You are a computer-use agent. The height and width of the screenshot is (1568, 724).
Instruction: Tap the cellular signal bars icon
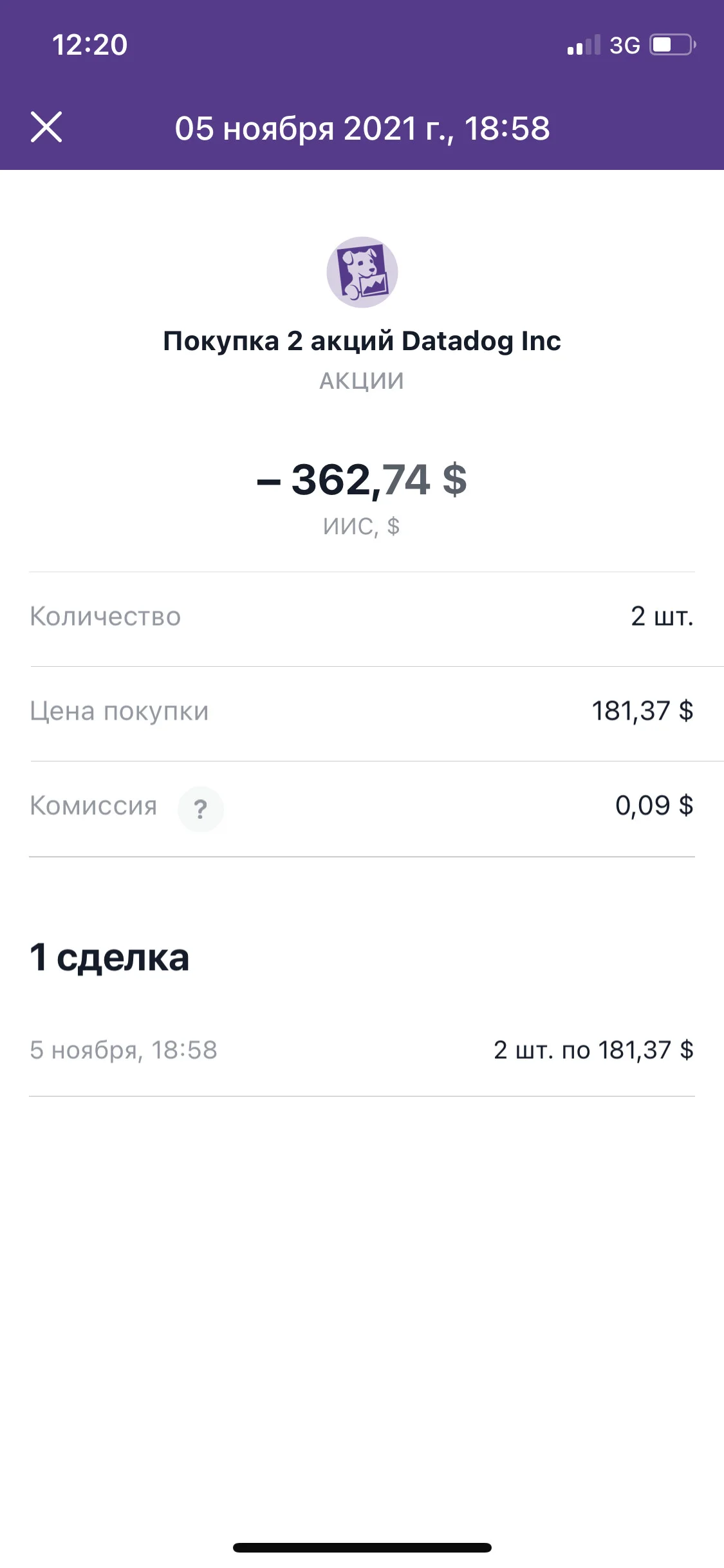[584, 44]
